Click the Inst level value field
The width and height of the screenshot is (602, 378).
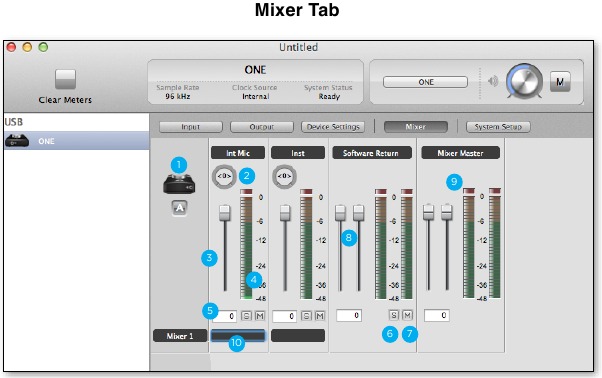pos(284,316)
